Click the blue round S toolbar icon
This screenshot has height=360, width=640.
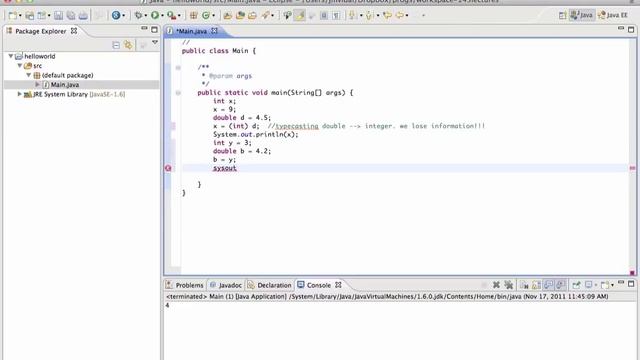(x=116, y=16)
